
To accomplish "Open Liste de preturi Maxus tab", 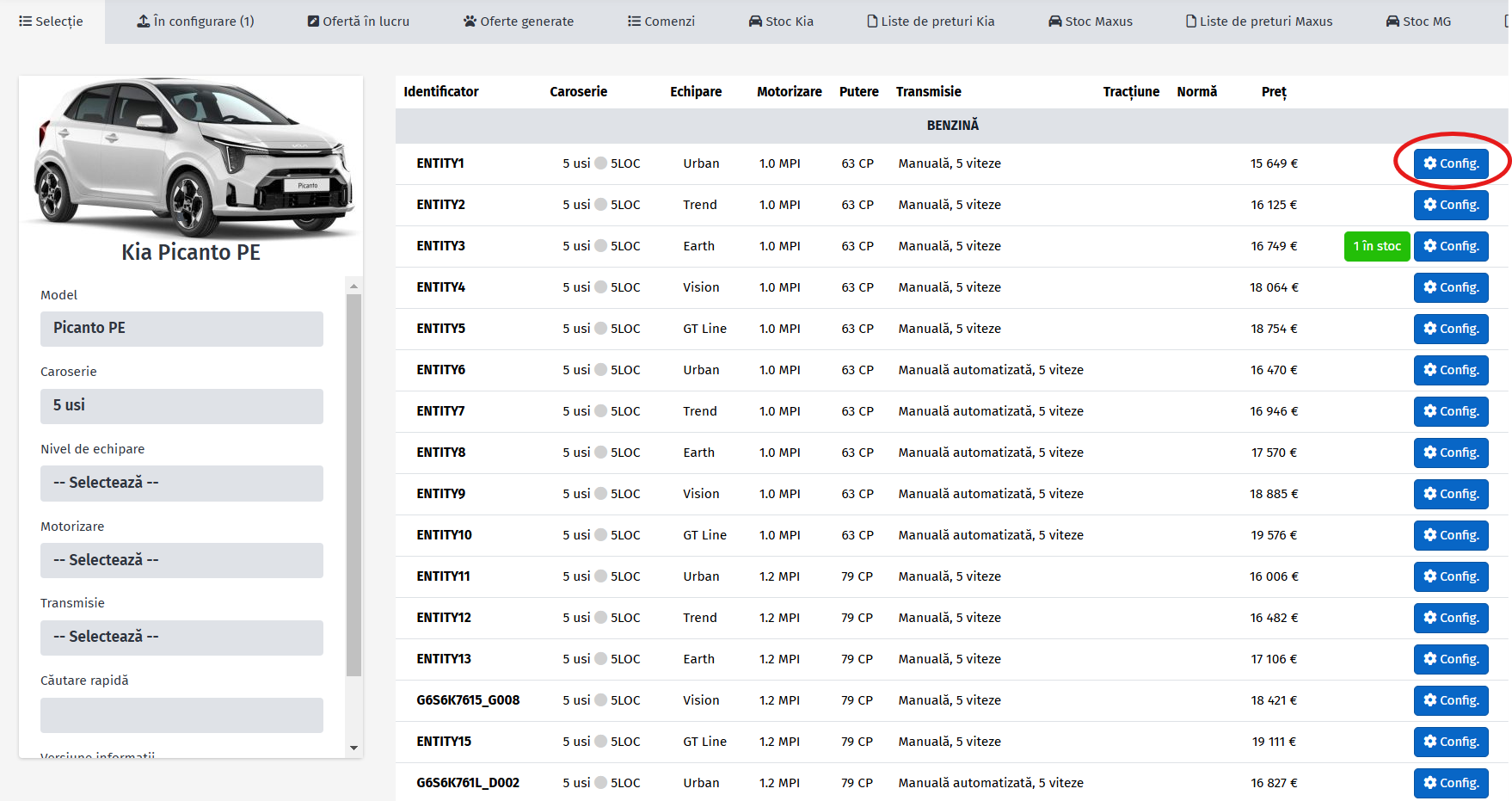I will coord(1259,22).
